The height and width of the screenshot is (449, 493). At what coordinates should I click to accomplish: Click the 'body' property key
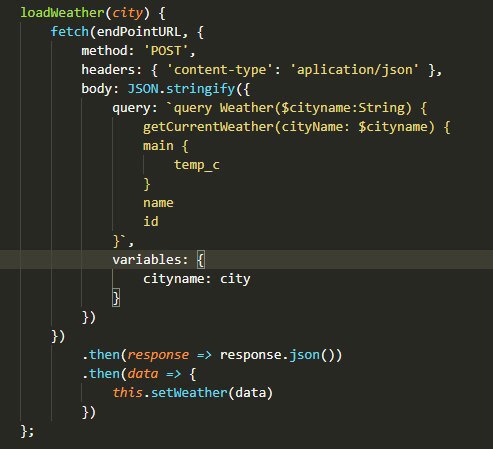[97, 89]
